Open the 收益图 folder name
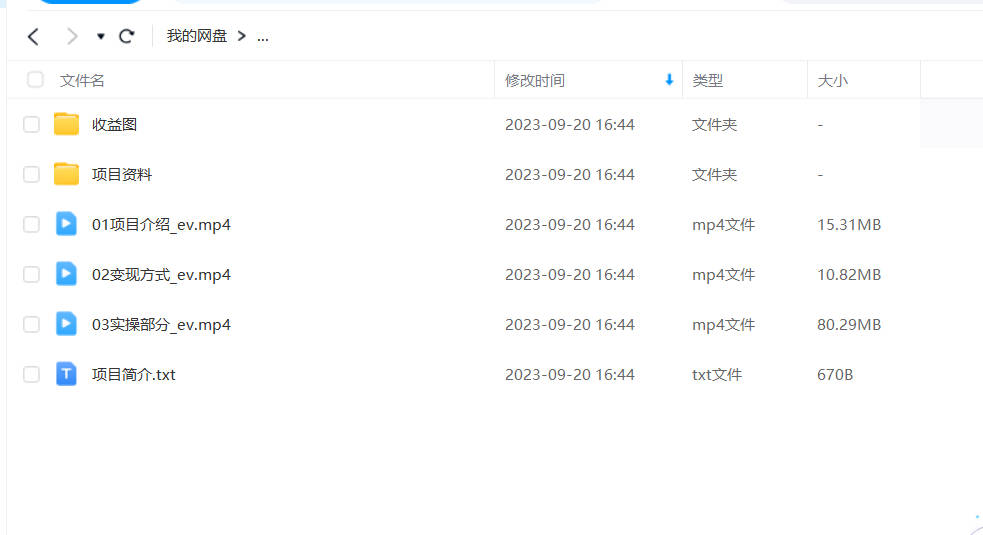This screenshot has width=983, height=535. click(114, 125)
